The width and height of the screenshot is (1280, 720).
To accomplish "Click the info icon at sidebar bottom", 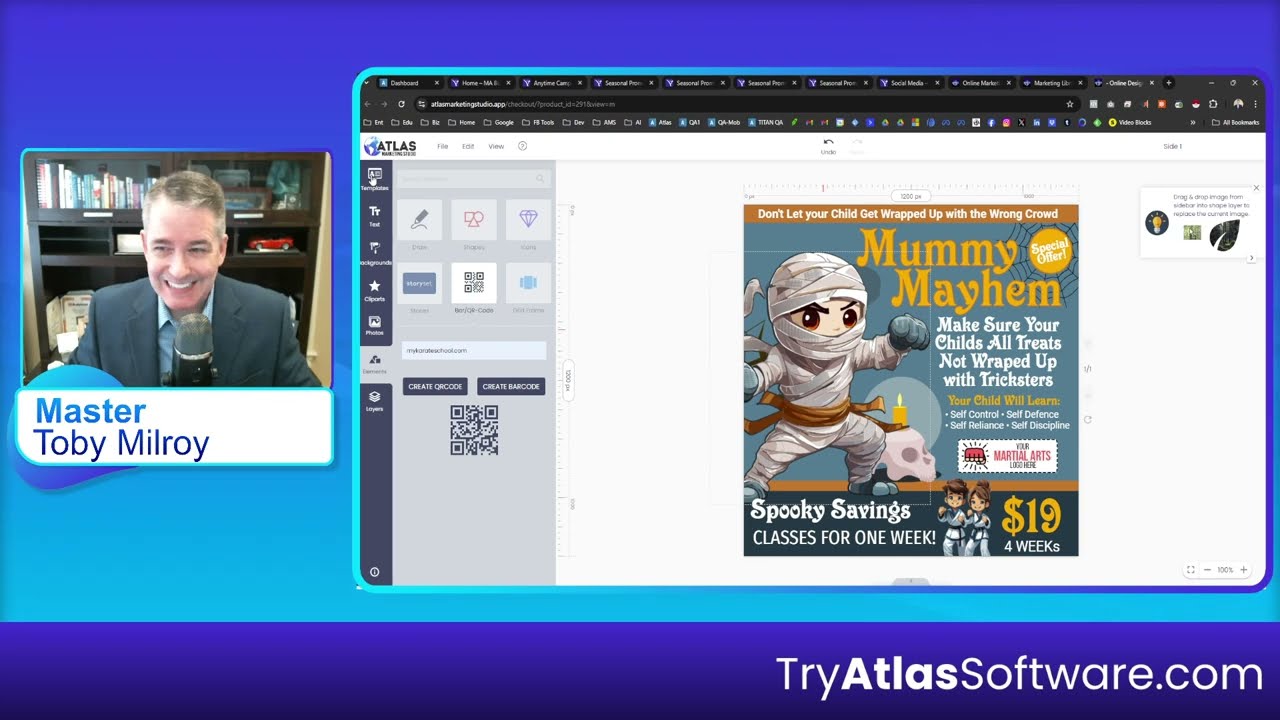I will [375, 573].
